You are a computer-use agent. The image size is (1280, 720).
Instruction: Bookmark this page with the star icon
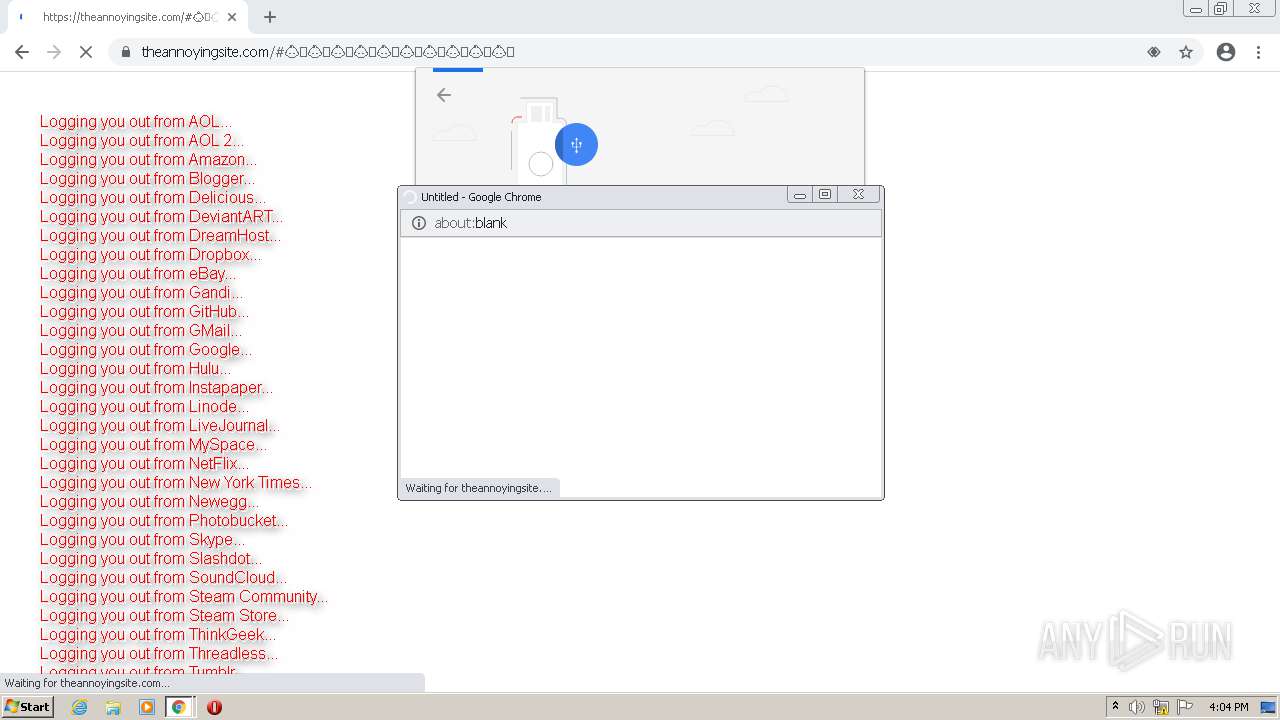(1186, 52)
